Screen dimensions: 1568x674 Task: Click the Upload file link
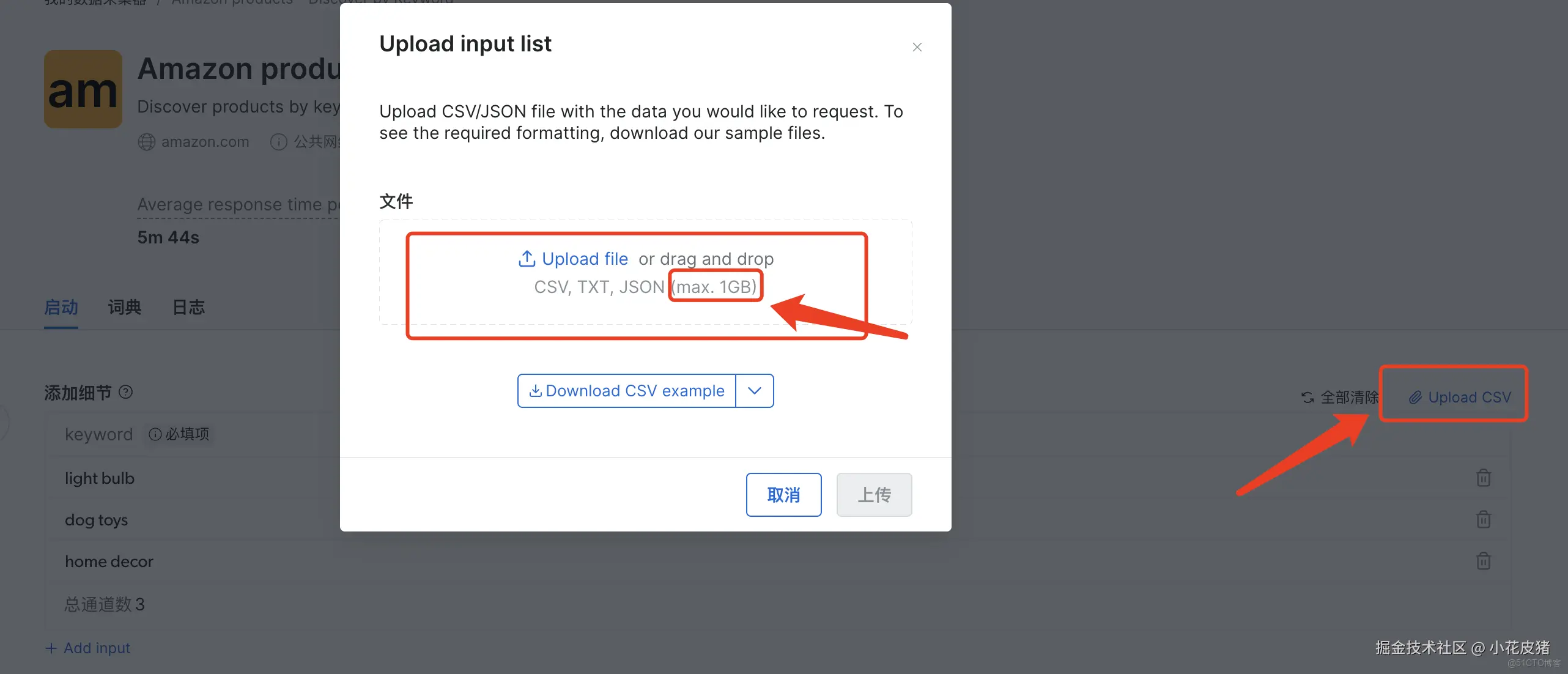pos(585,259)
